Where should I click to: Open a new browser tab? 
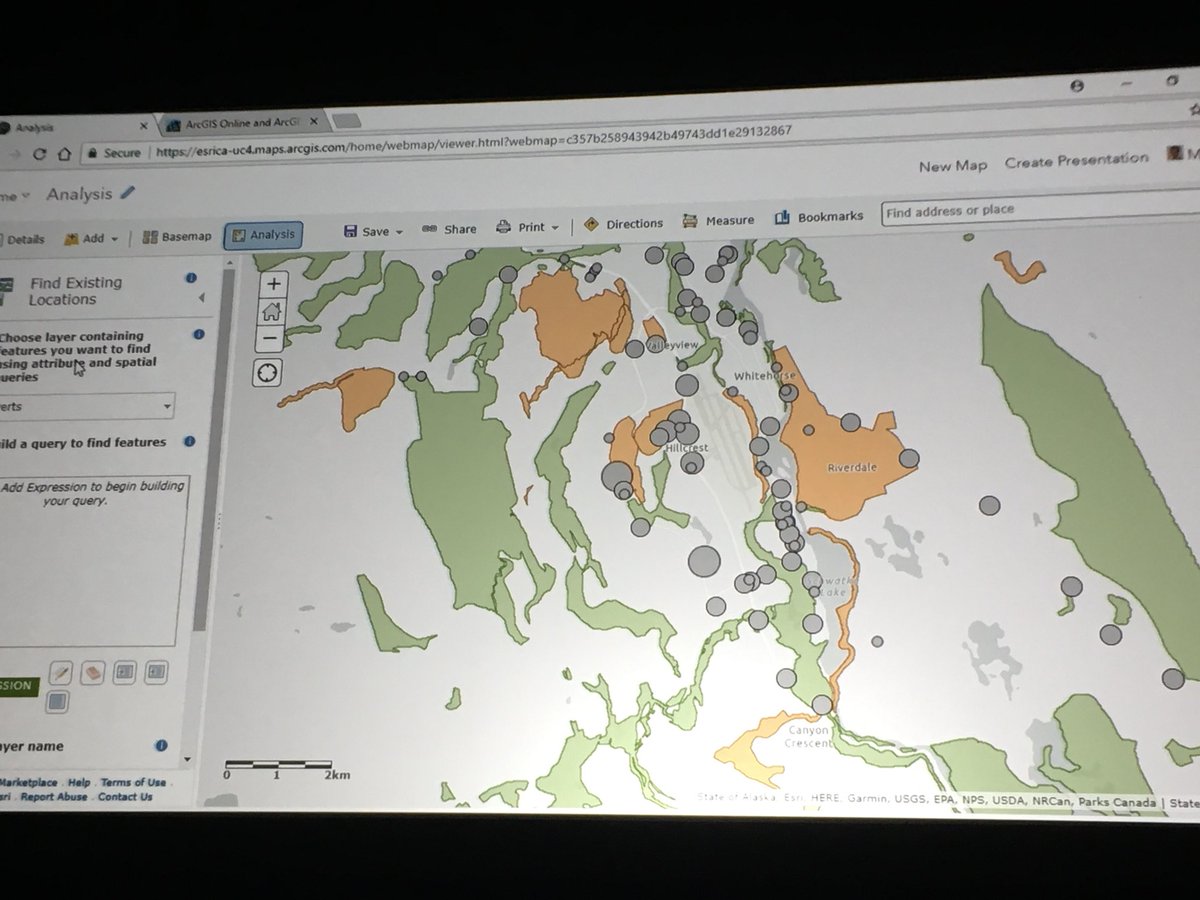(x=346, y=122)
